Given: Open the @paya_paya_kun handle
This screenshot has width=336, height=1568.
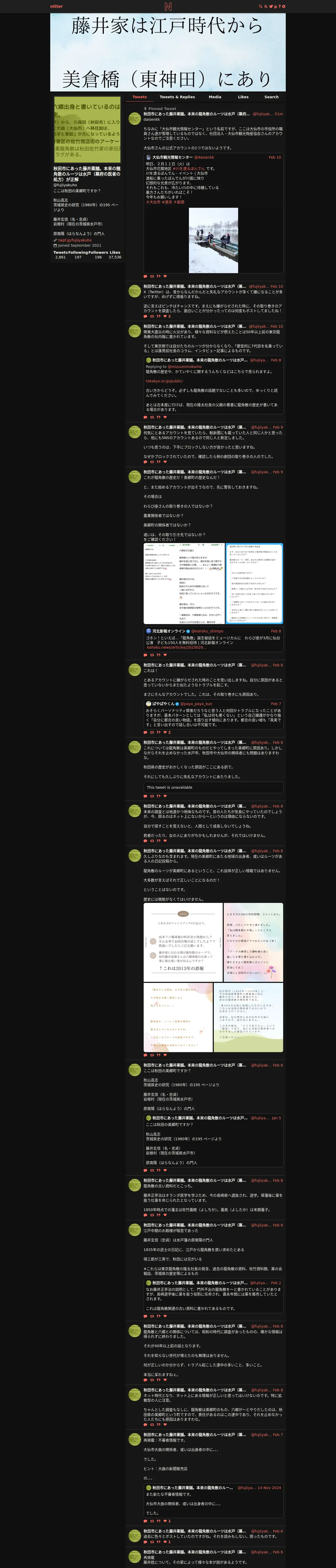Looking at the screenshot, I should click(x=196, y=704).
